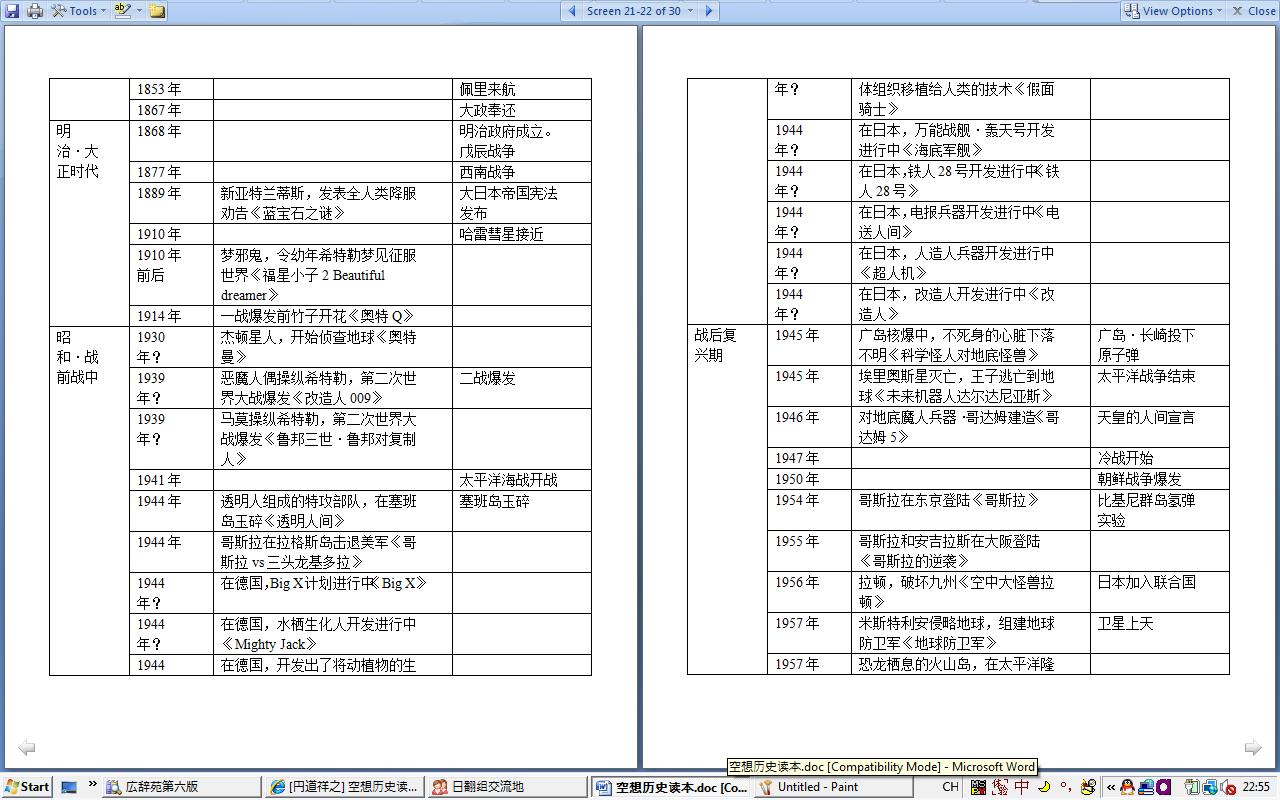Insert a comment using the yellow note icon
Viewport: 1280px width, 800px height.
(158, 11)
